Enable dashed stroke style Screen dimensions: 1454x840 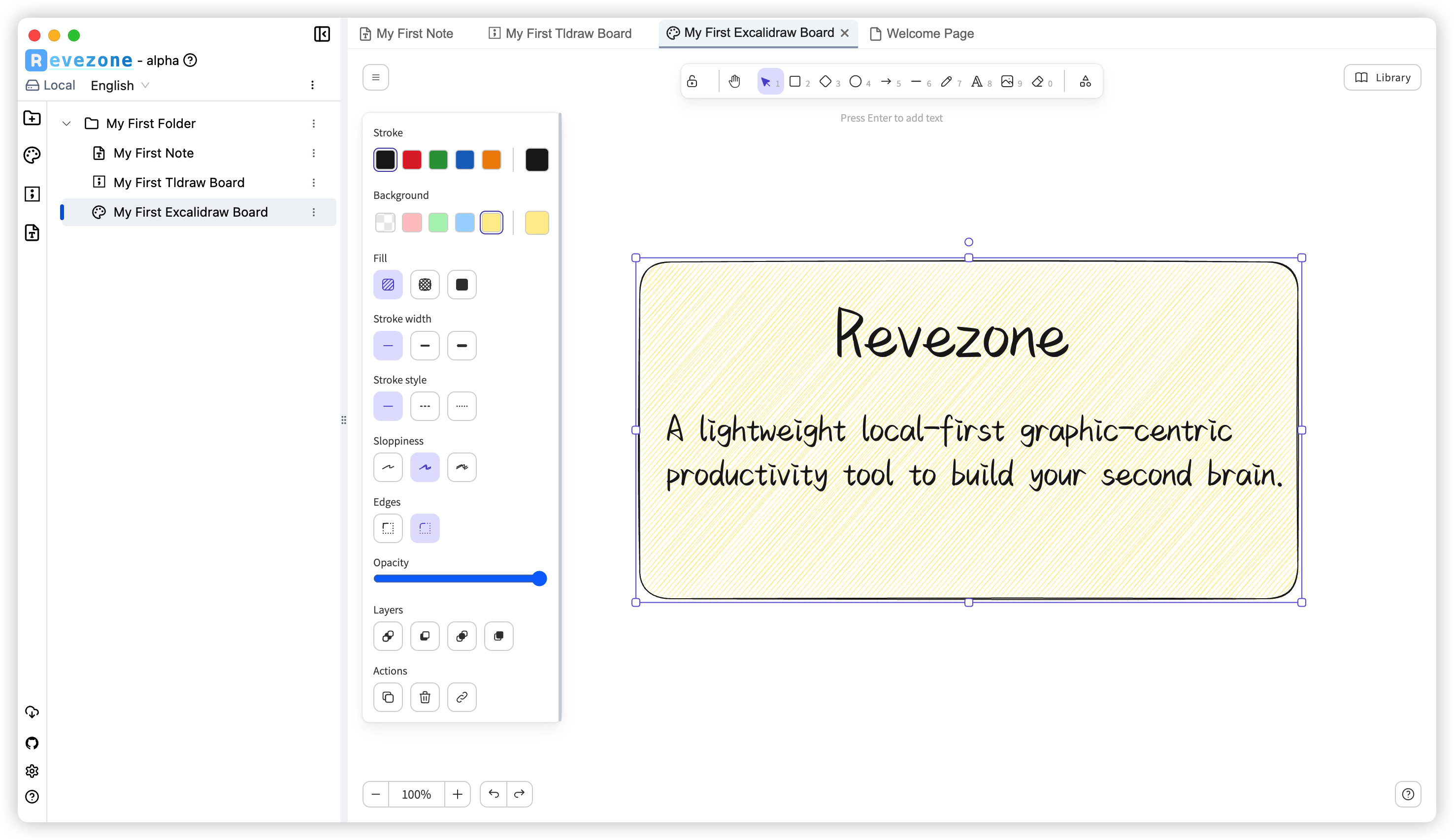(x=425, y=406)
